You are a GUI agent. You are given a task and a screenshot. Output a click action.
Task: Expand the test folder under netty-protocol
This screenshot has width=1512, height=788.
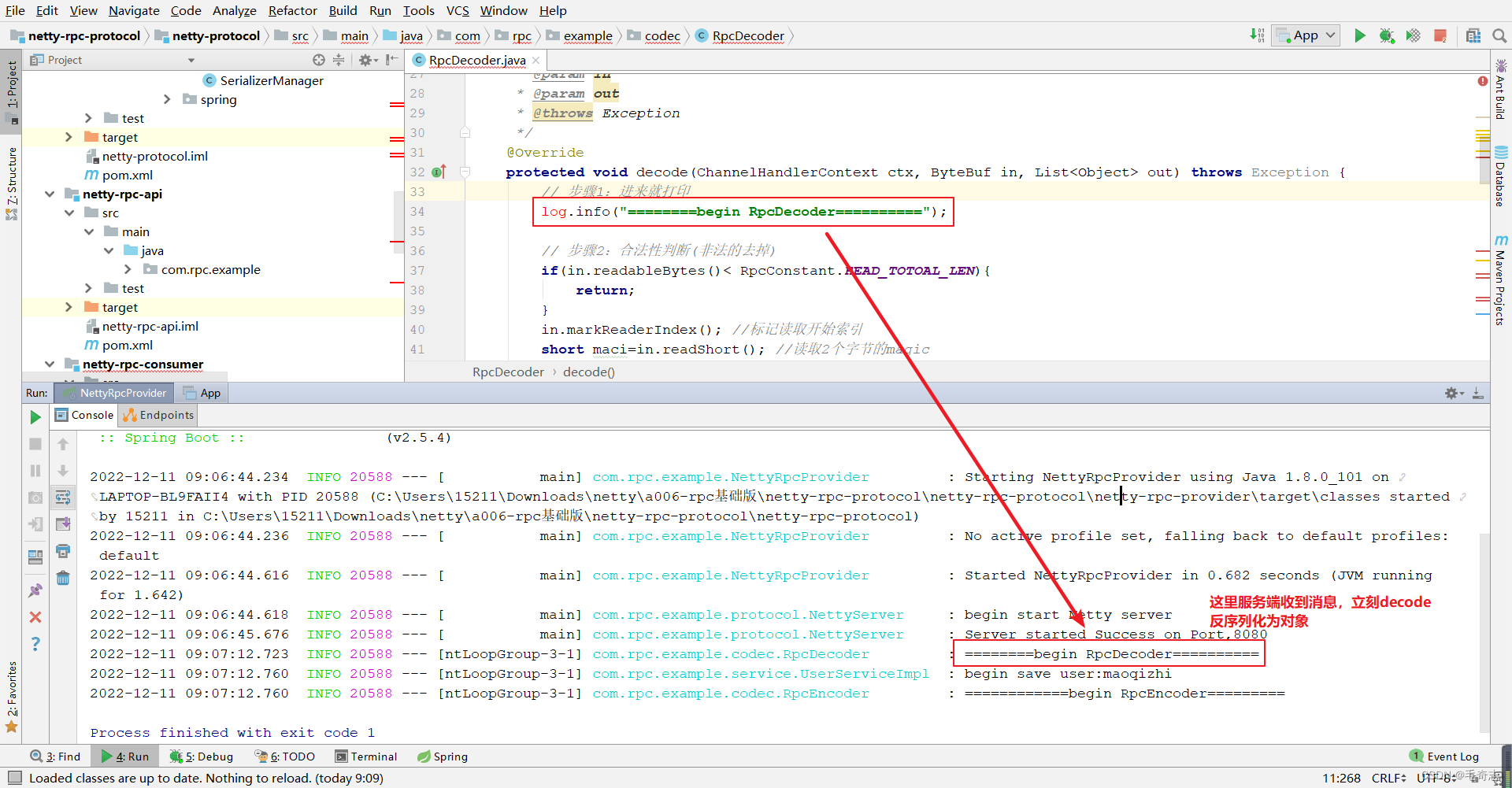point(88,118)
